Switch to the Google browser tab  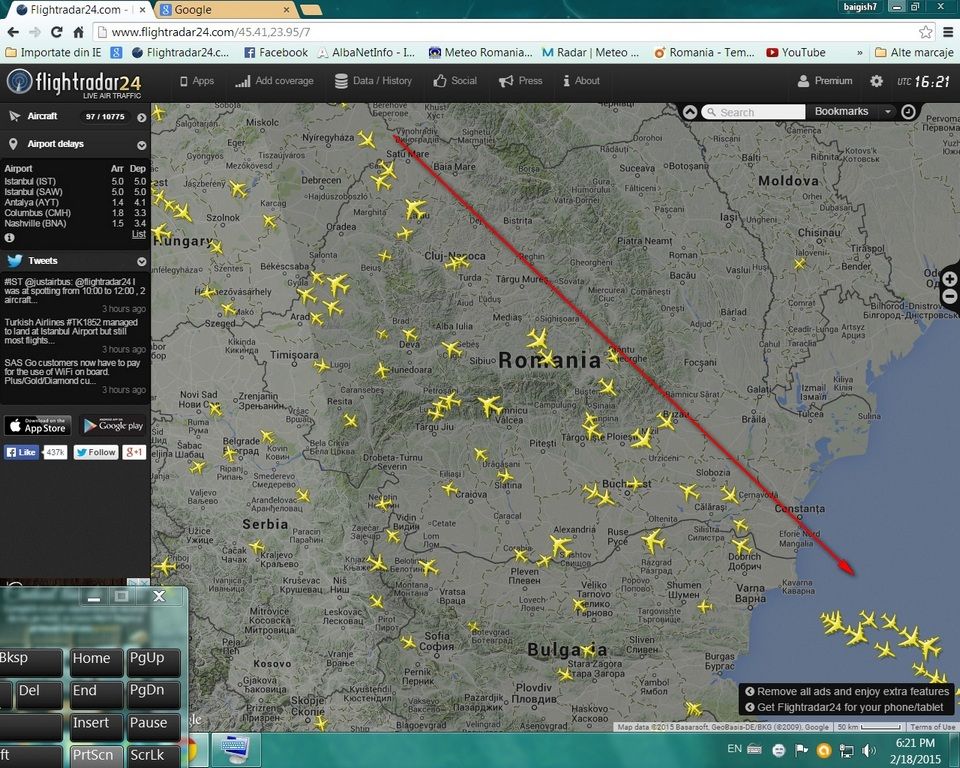point(224,10)
